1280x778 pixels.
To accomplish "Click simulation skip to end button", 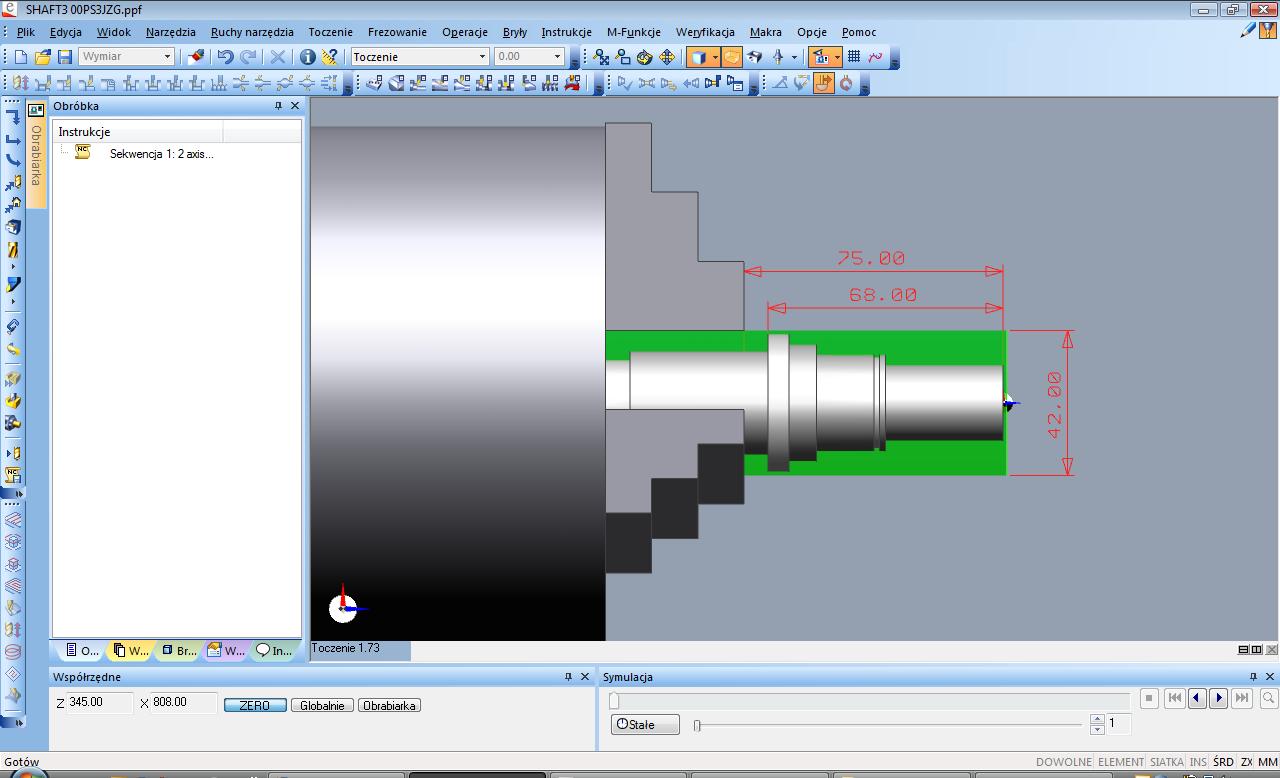I will 1242,699.
